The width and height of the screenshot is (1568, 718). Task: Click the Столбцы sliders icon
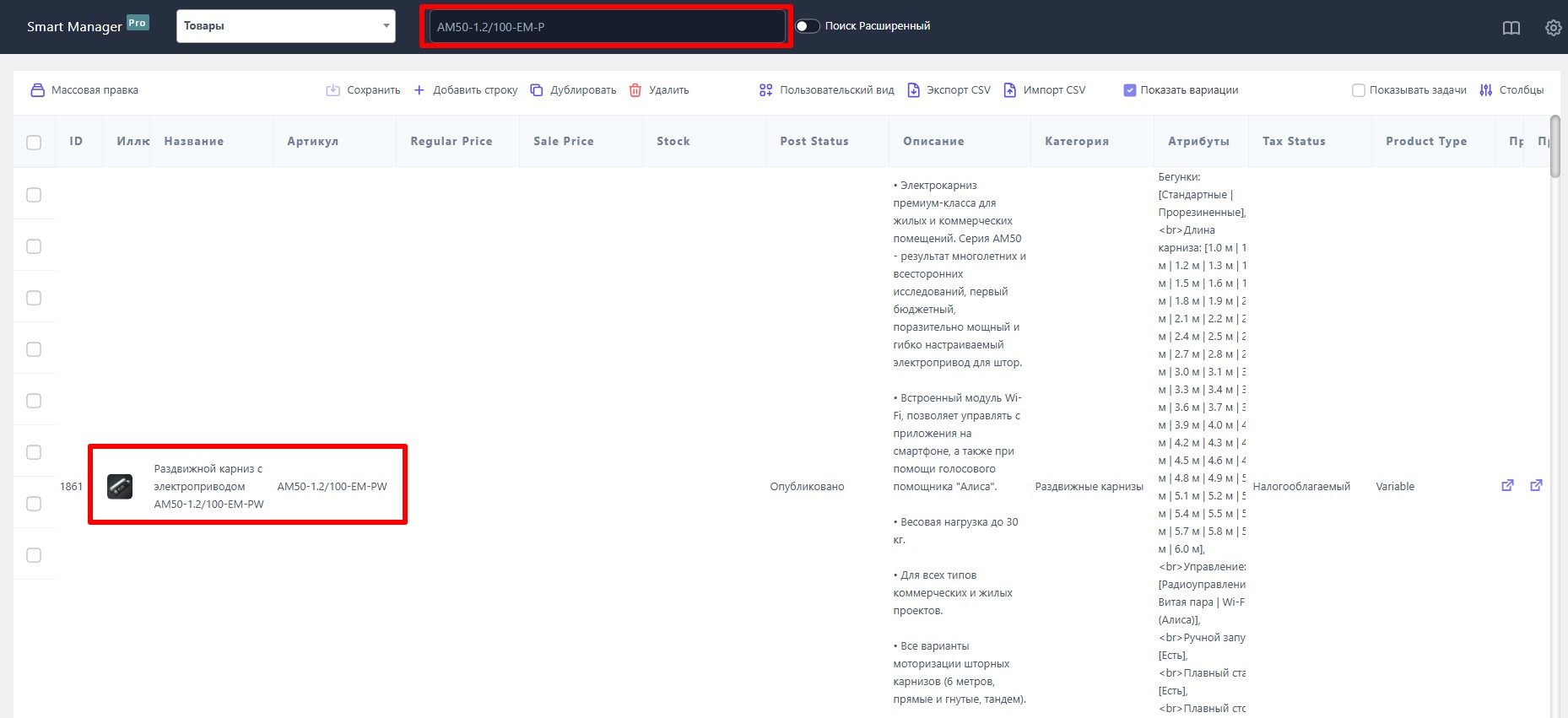point(1486,90)
